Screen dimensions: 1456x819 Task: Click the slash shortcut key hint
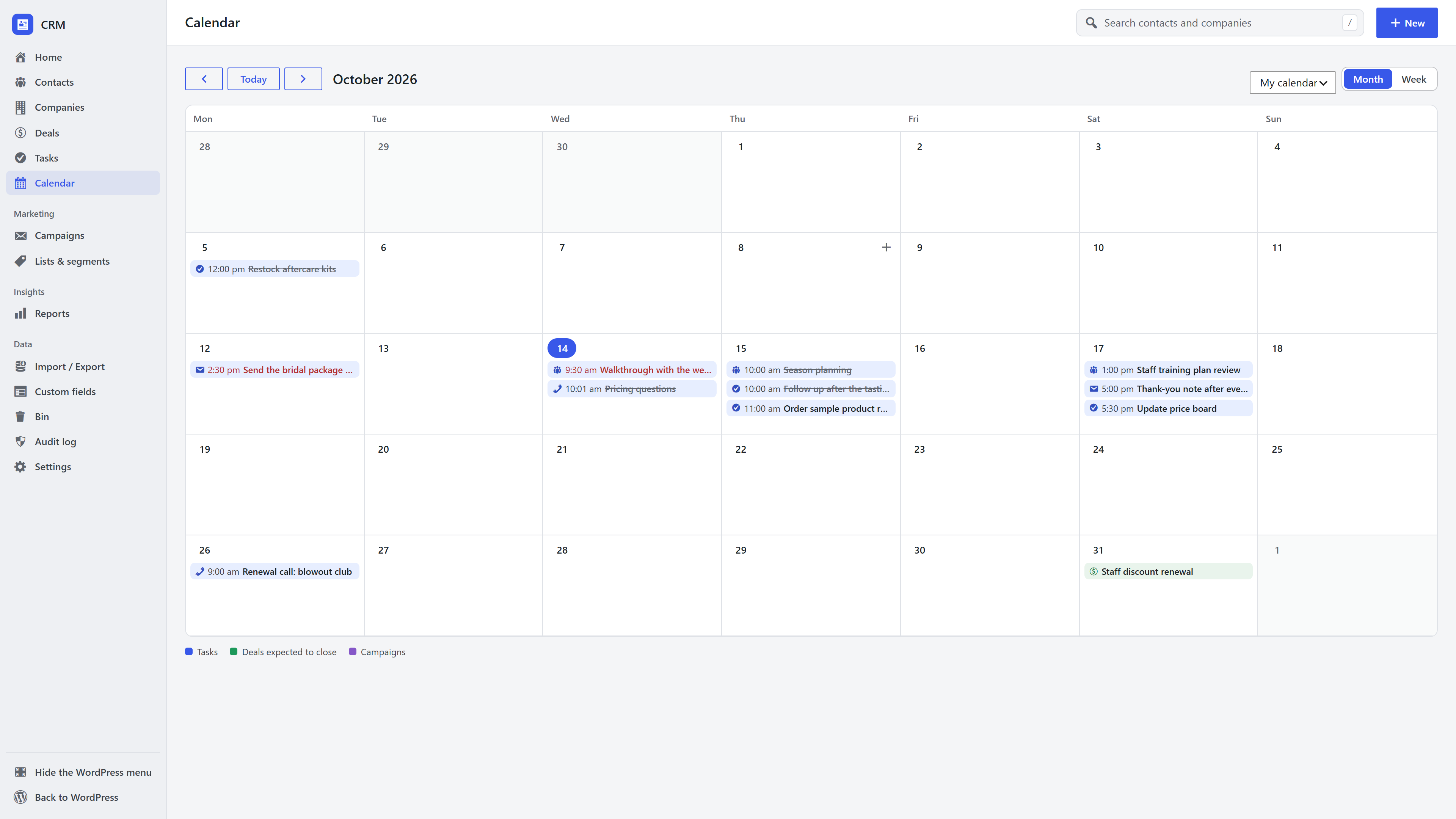tap(1350, 23)
